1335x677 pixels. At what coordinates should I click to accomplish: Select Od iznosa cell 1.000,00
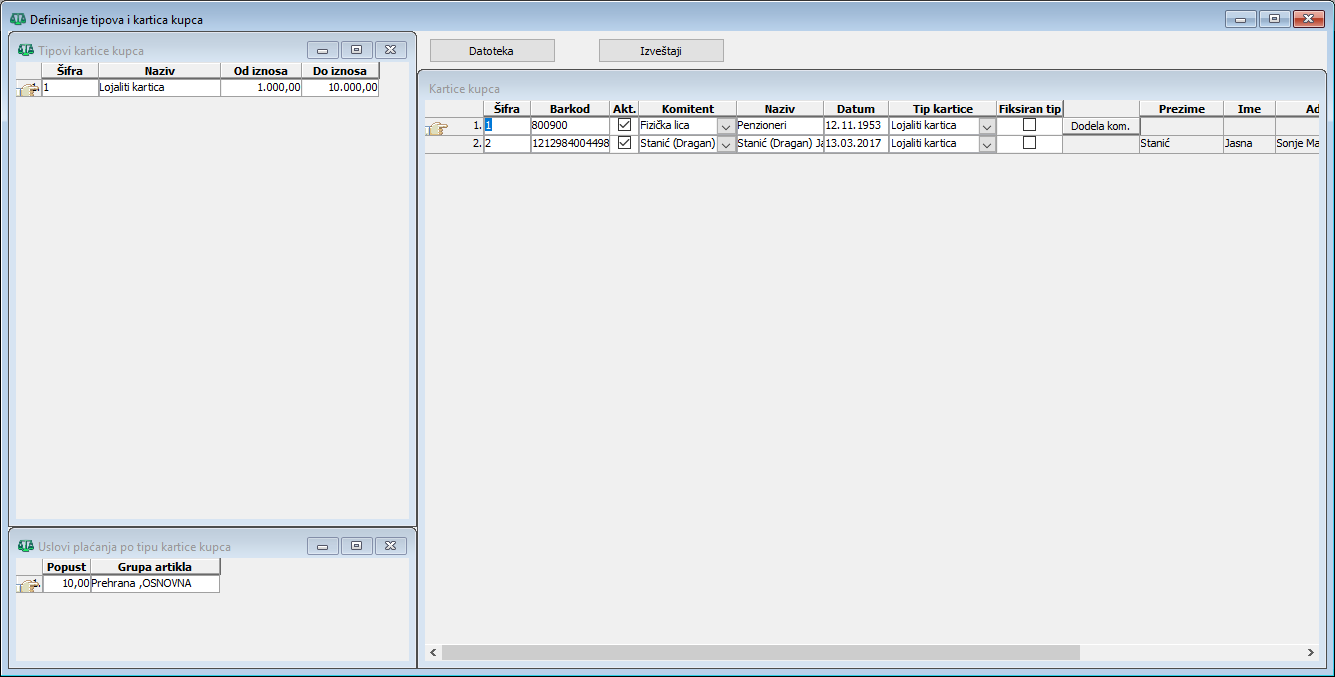click(x=261, y=88)
